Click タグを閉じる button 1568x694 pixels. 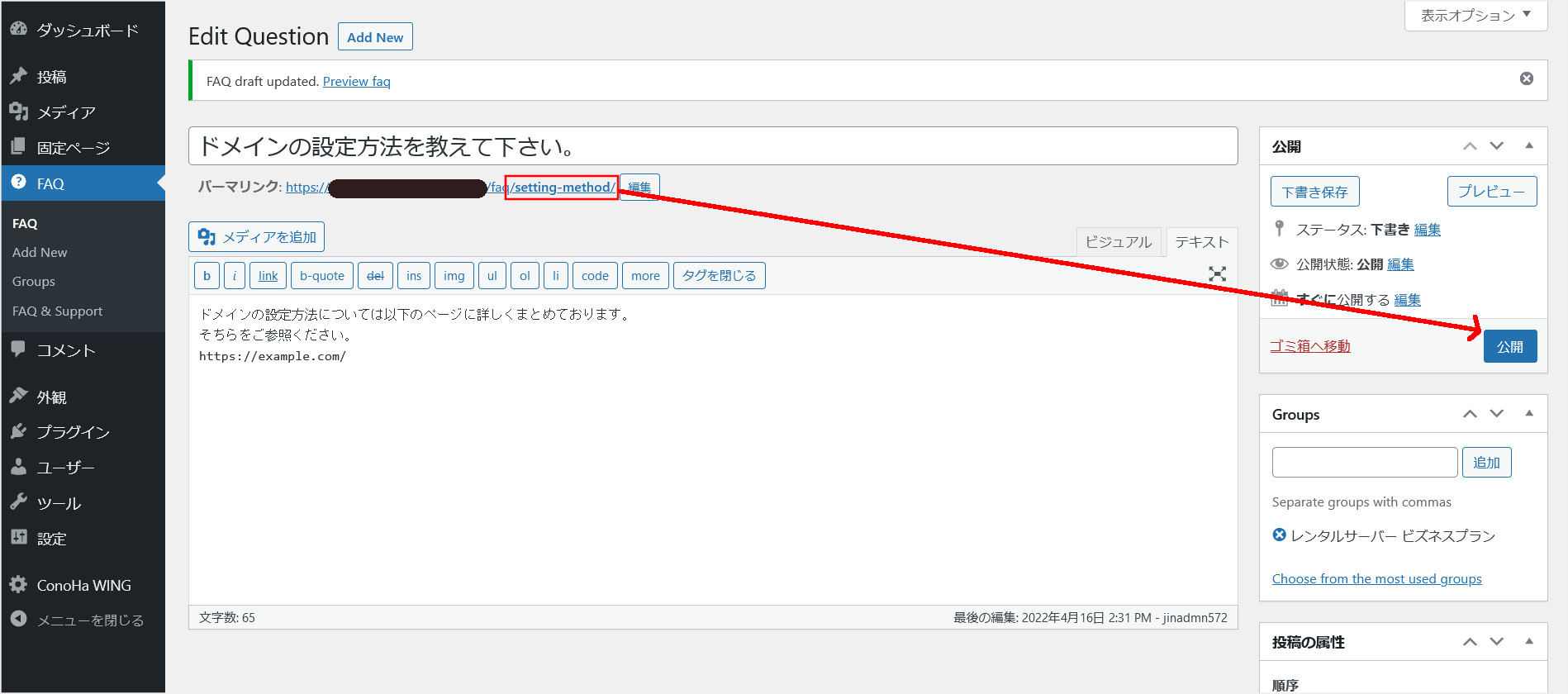pos(720,276)
